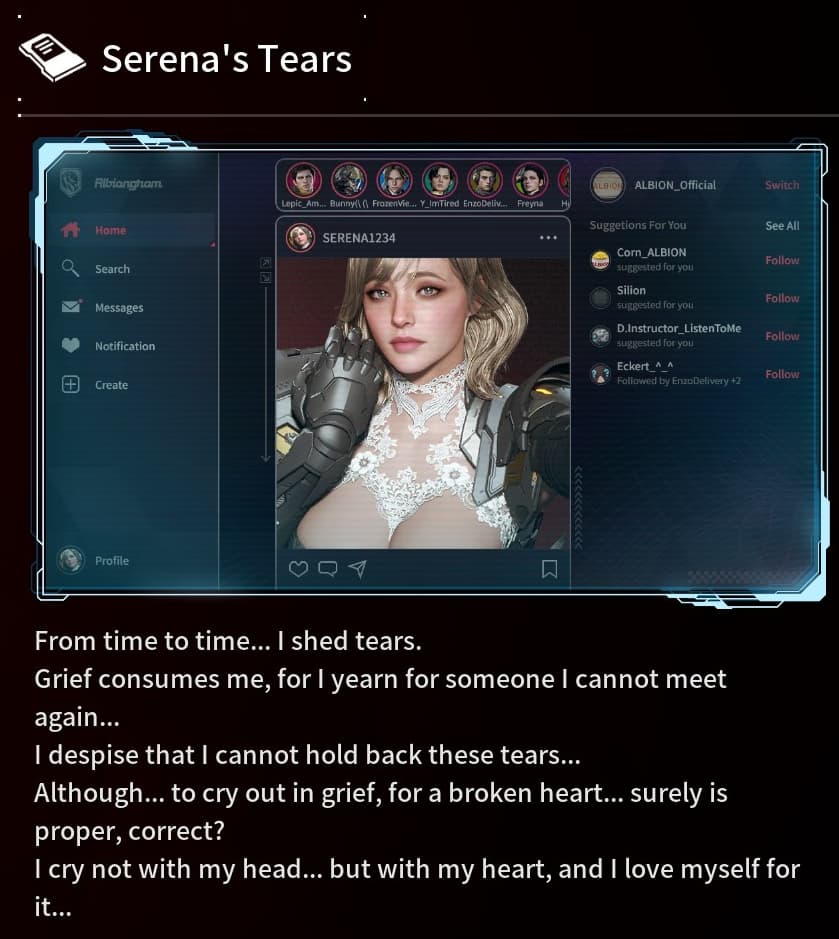The height and width of the screenshot is (939, 839).
Task: Click the expand arrows icon beside the post
Action: click(x=265, y=263)
